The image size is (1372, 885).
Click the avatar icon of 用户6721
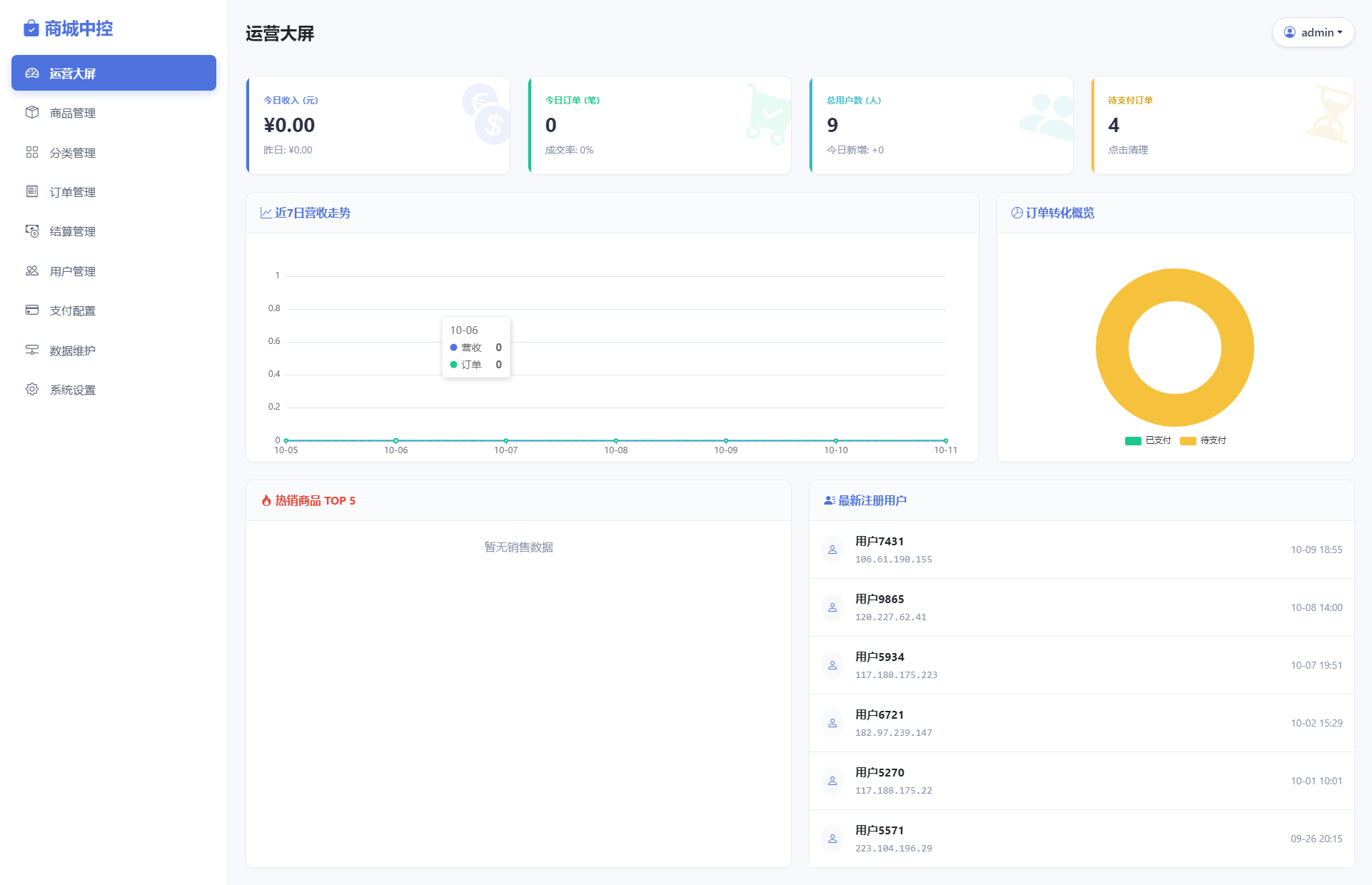[832, 723]
